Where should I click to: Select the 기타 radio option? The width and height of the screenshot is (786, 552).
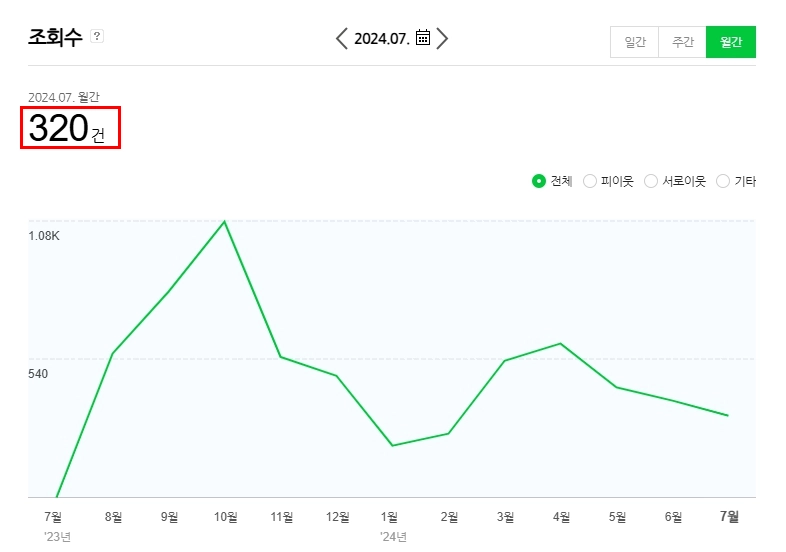[x=723, y=181]
